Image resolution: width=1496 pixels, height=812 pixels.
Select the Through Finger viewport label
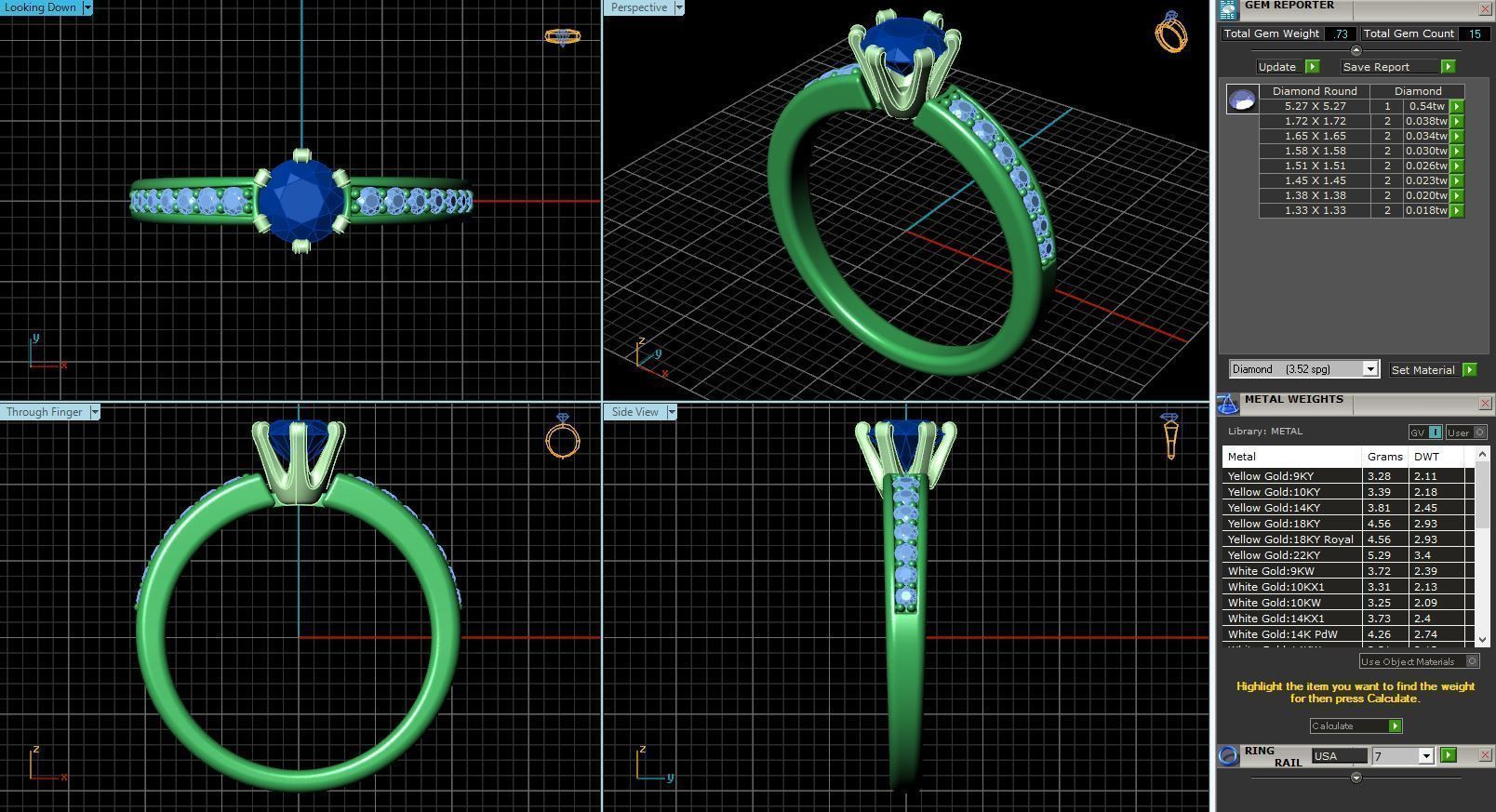click(x=45, y=412)
